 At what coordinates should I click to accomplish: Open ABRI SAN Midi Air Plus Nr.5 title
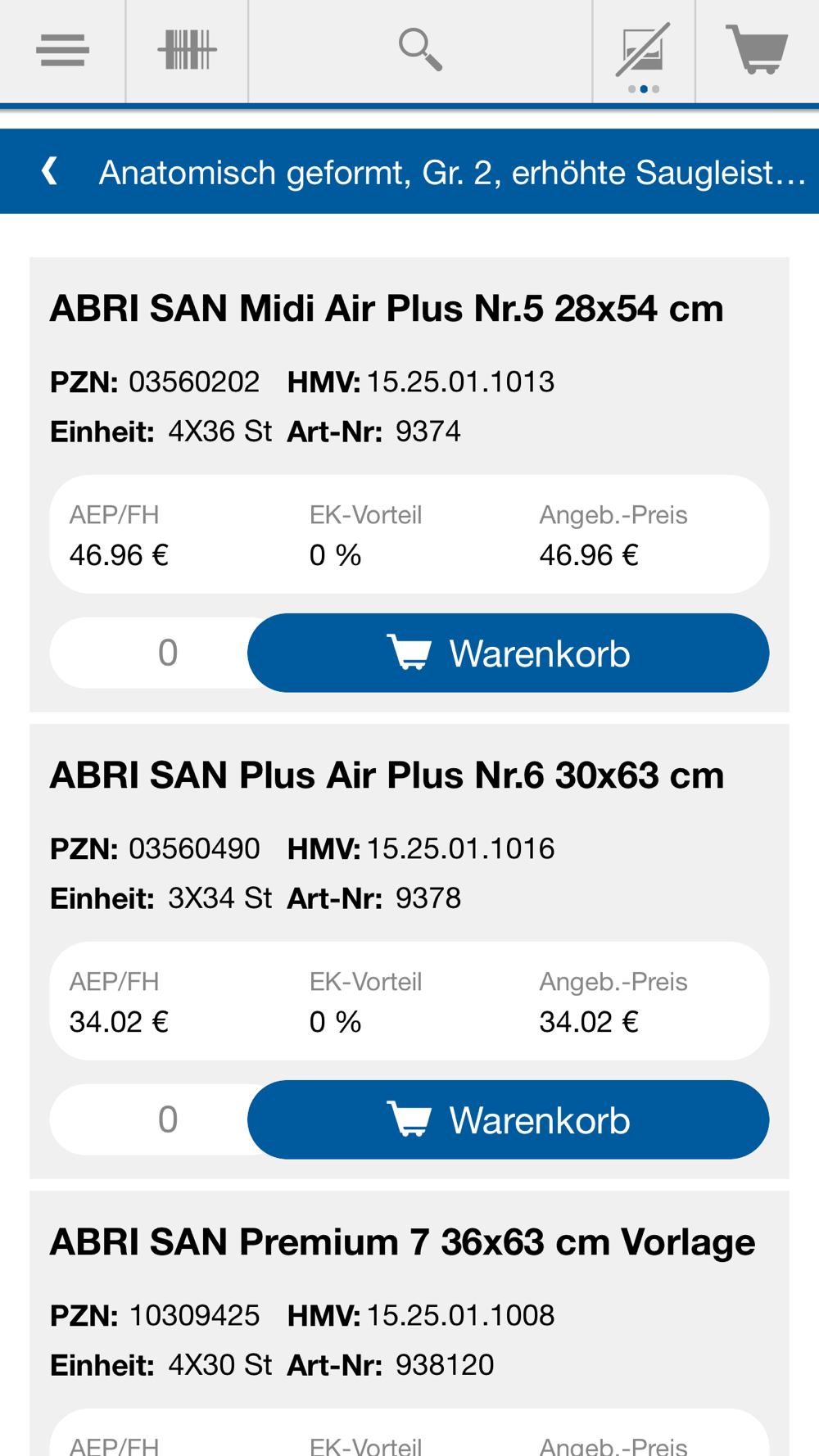pos(387,310)
